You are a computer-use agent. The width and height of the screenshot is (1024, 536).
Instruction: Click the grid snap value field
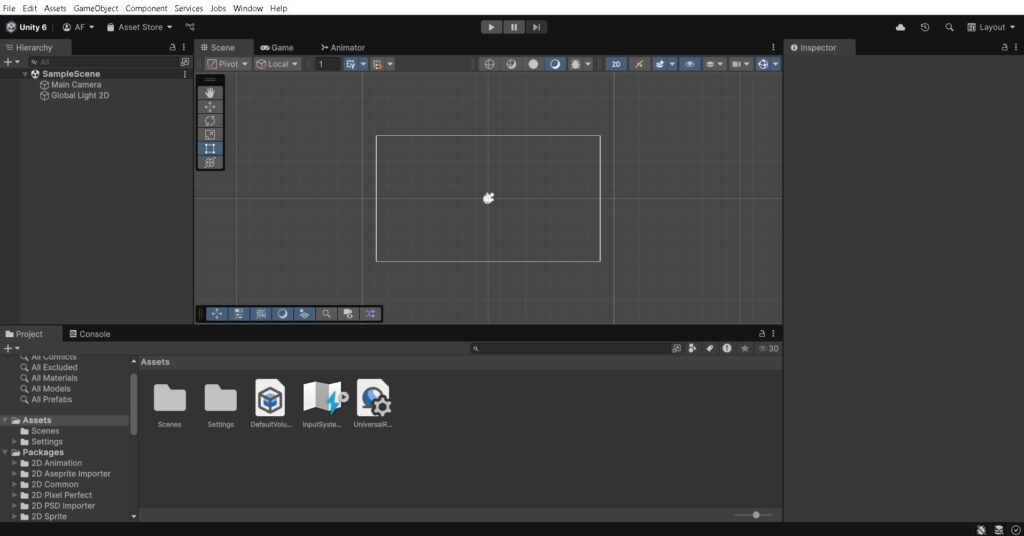tap(327, 64)
